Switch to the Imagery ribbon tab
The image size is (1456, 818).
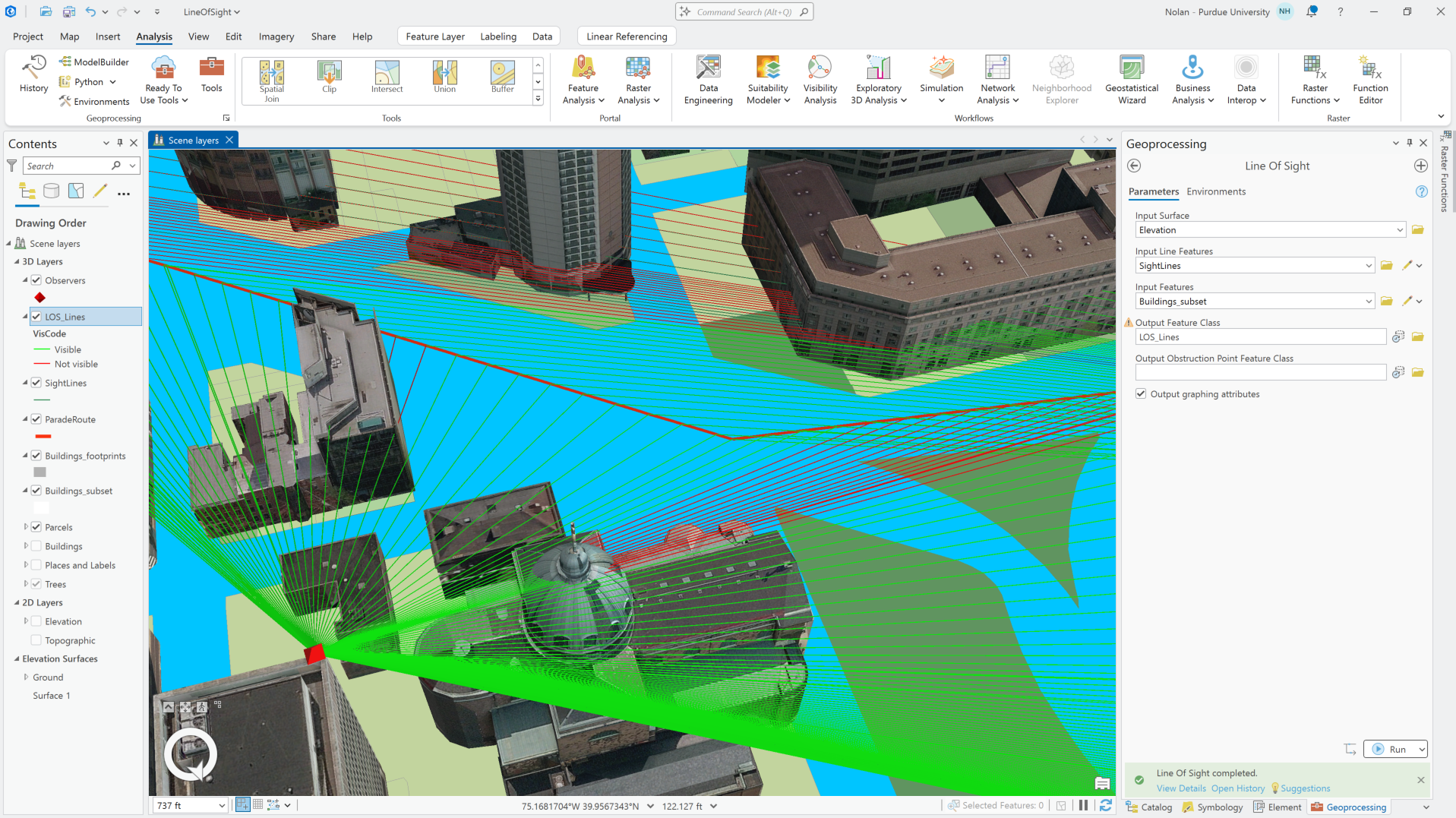[276, 36]
